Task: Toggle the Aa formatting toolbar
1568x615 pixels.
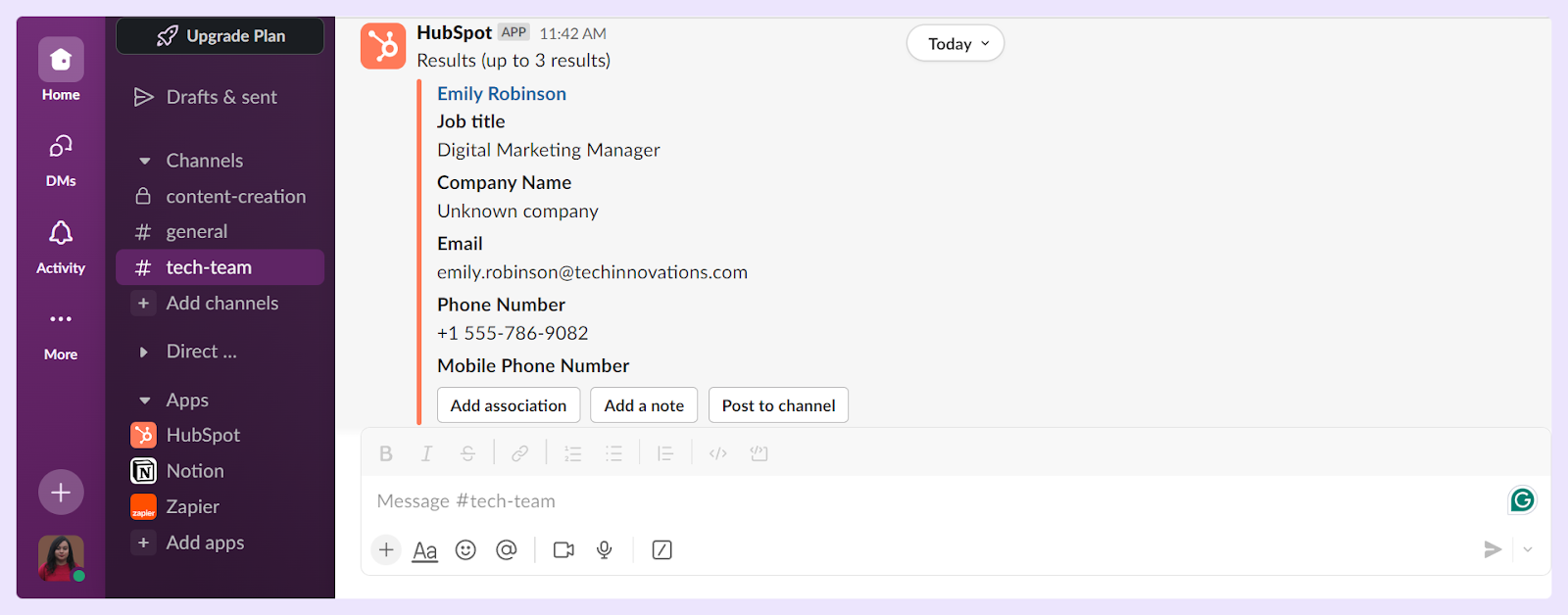Action: 424,550
